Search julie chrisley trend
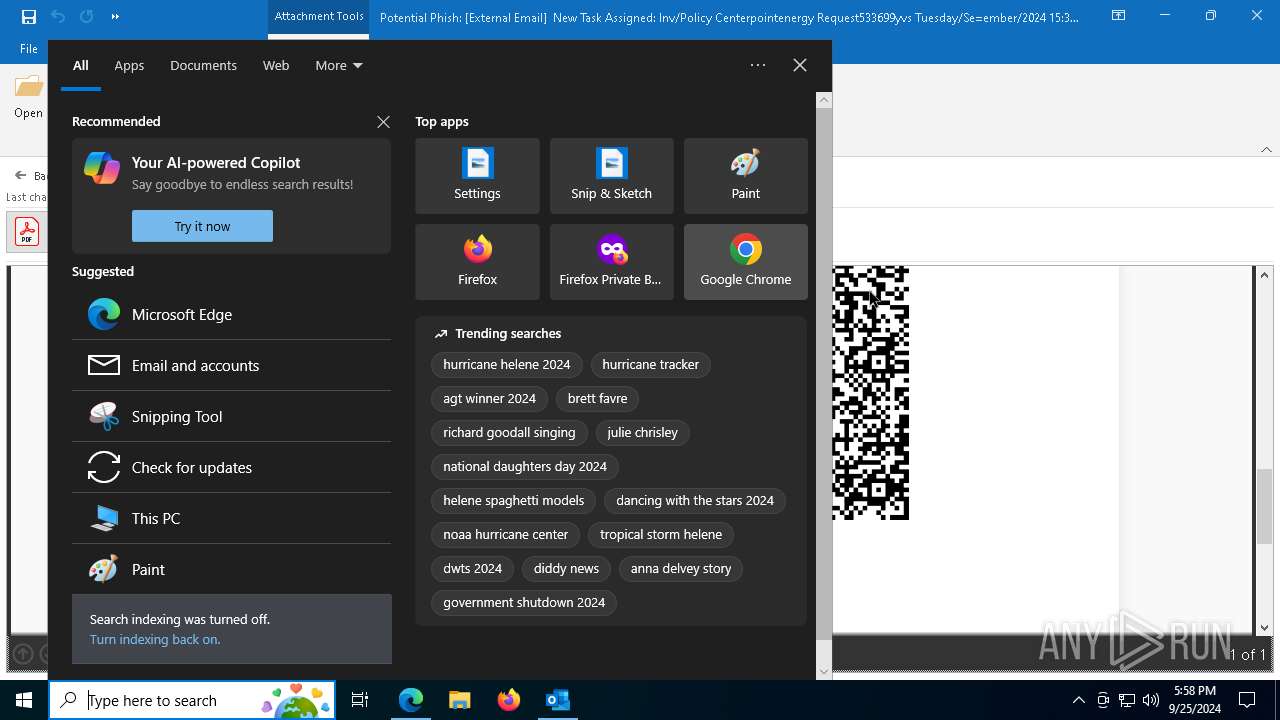Screen dimensions: 1280x720 tap(642, 432)
